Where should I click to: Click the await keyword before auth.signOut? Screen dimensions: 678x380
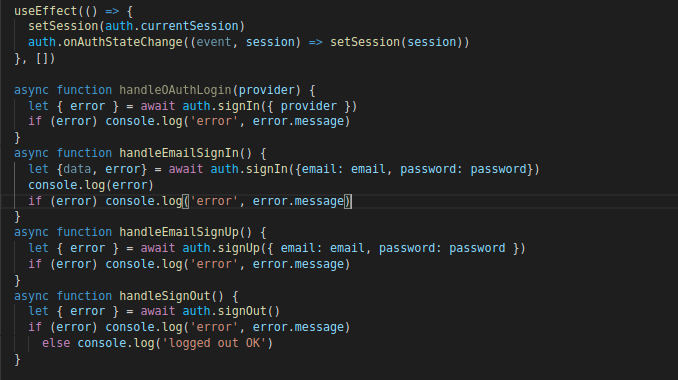point(158,311)
